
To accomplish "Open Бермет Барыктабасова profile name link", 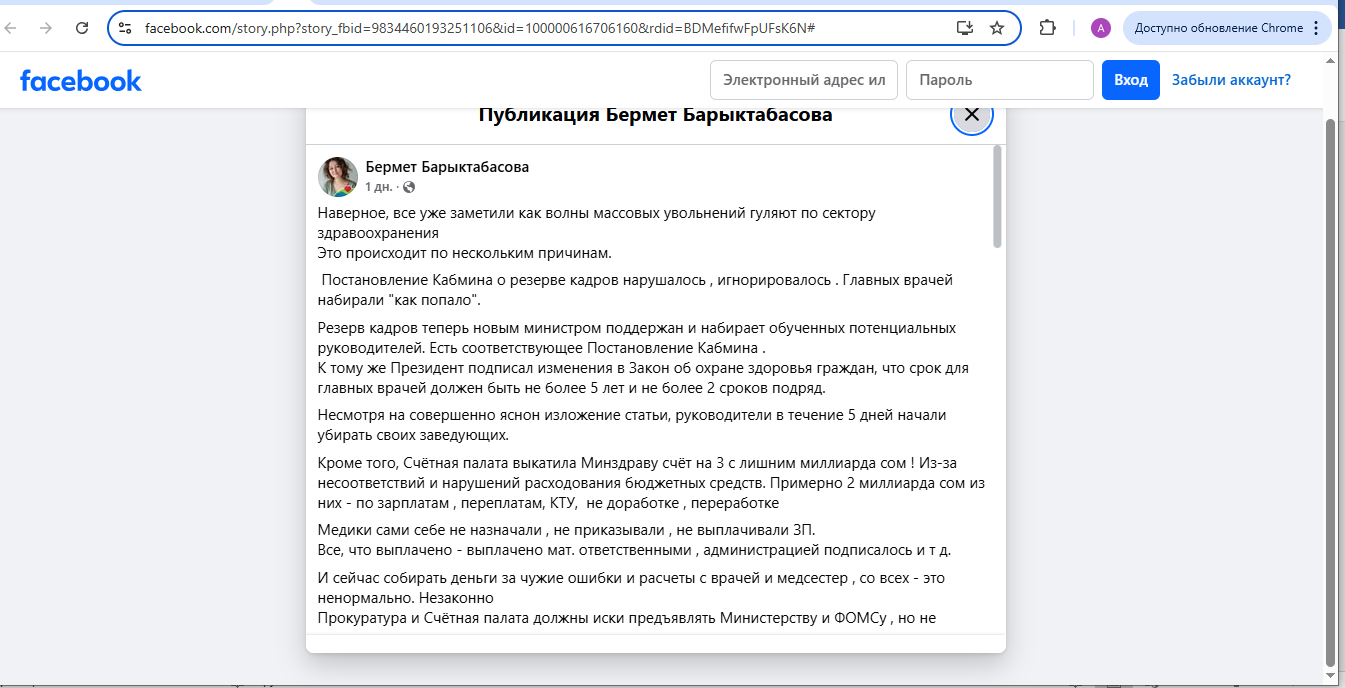I will tap(447, 167).
